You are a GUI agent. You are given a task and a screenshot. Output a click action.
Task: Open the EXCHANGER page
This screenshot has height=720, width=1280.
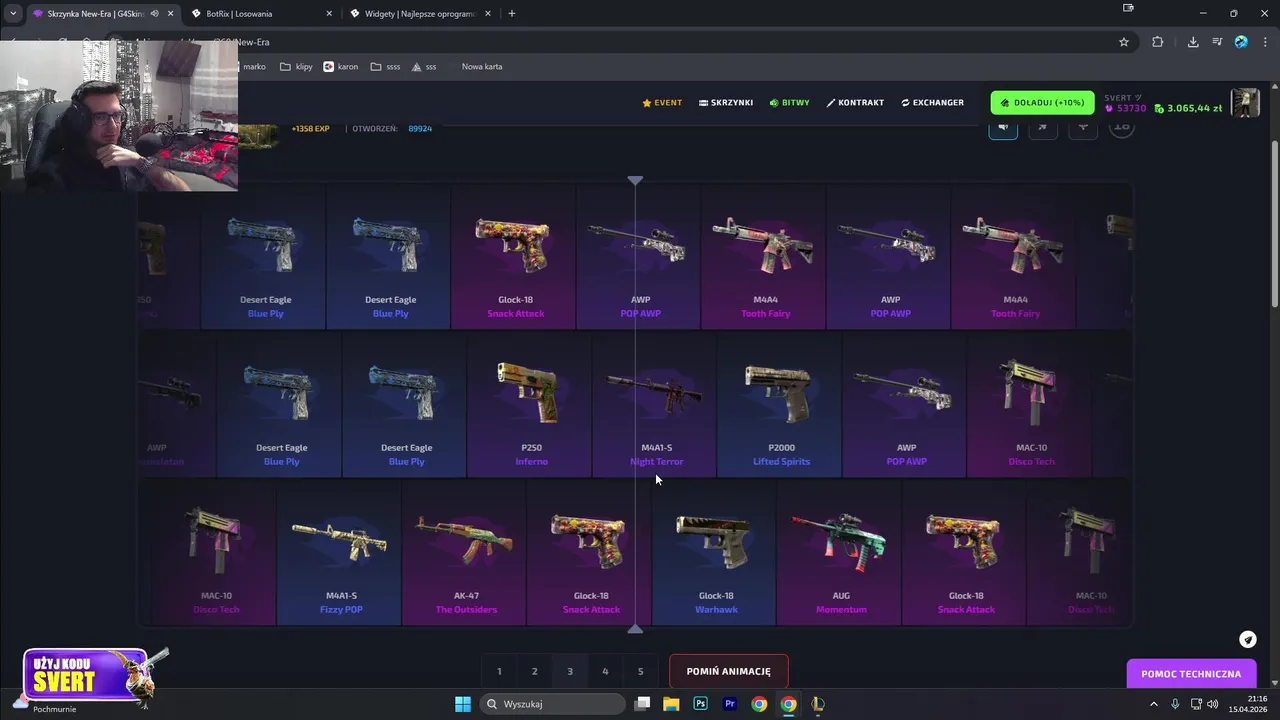(932, 102)
